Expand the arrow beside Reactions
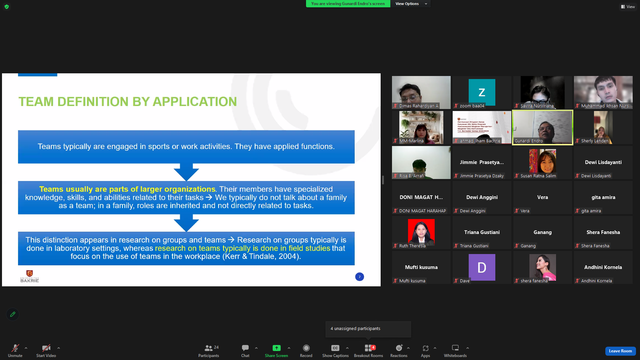 (x=409, y=348)
